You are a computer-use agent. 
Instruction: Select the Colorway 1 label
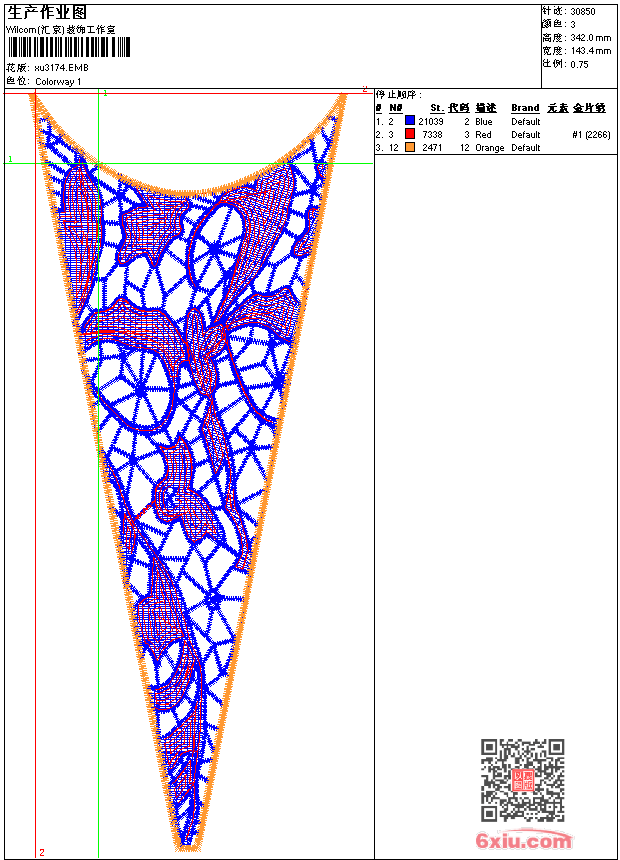[58, 82]
